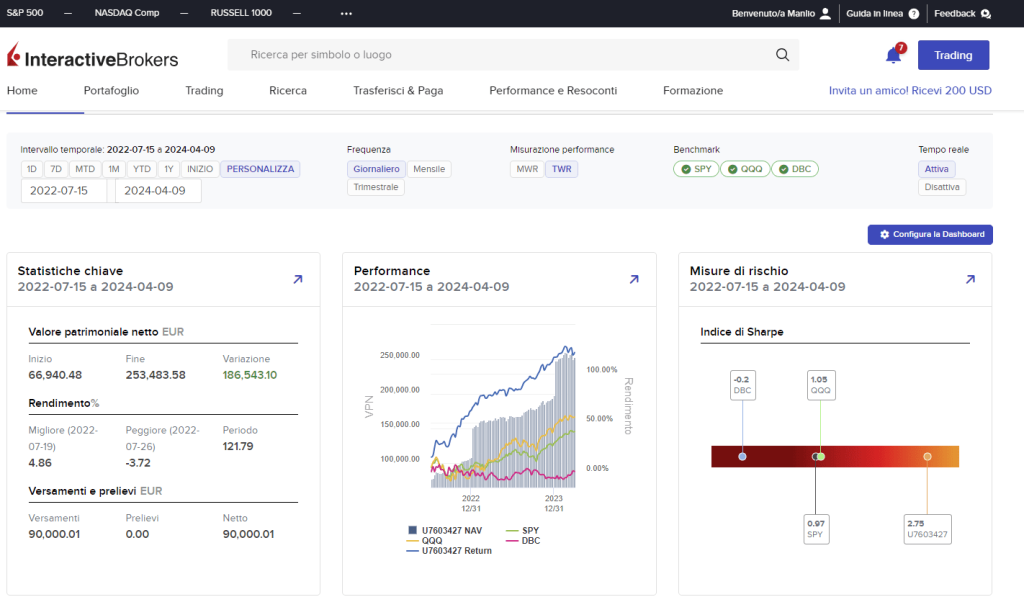Select Giornaliero frequency
Screen dimensions: 1024x597
(x=376, y=169)
